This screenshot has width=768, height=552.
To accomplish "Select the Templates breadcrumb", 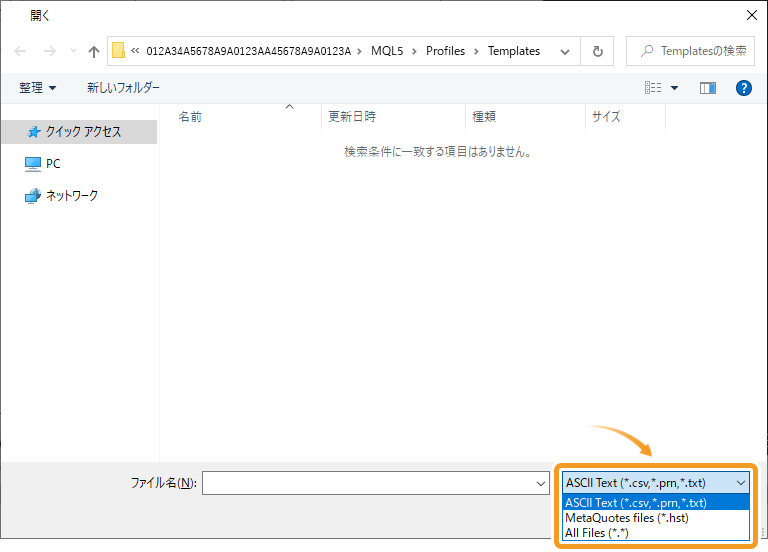I will pos(514,51).
